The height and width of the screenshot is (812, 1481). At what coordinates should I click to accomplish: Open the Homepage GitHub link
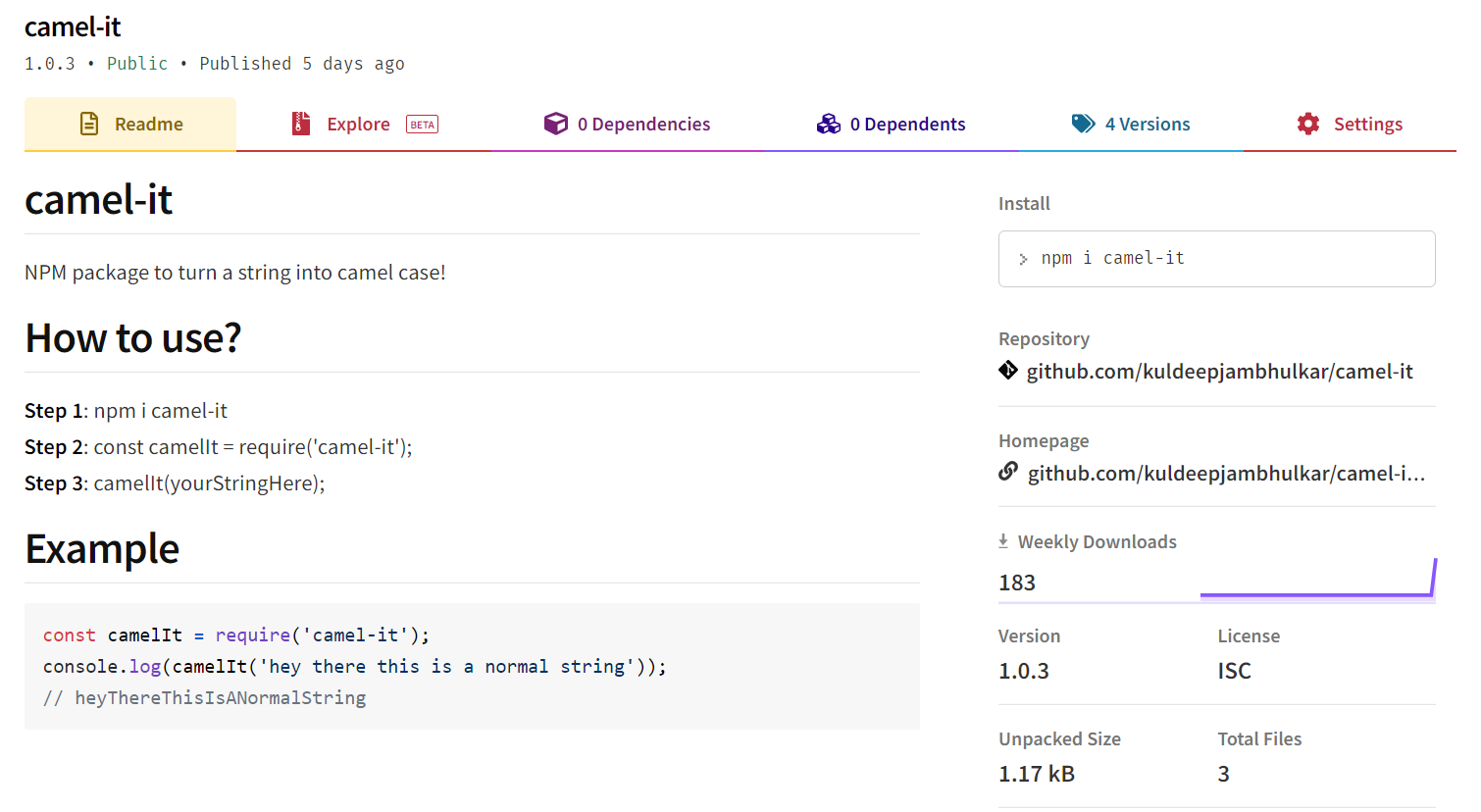[1226, 474]
